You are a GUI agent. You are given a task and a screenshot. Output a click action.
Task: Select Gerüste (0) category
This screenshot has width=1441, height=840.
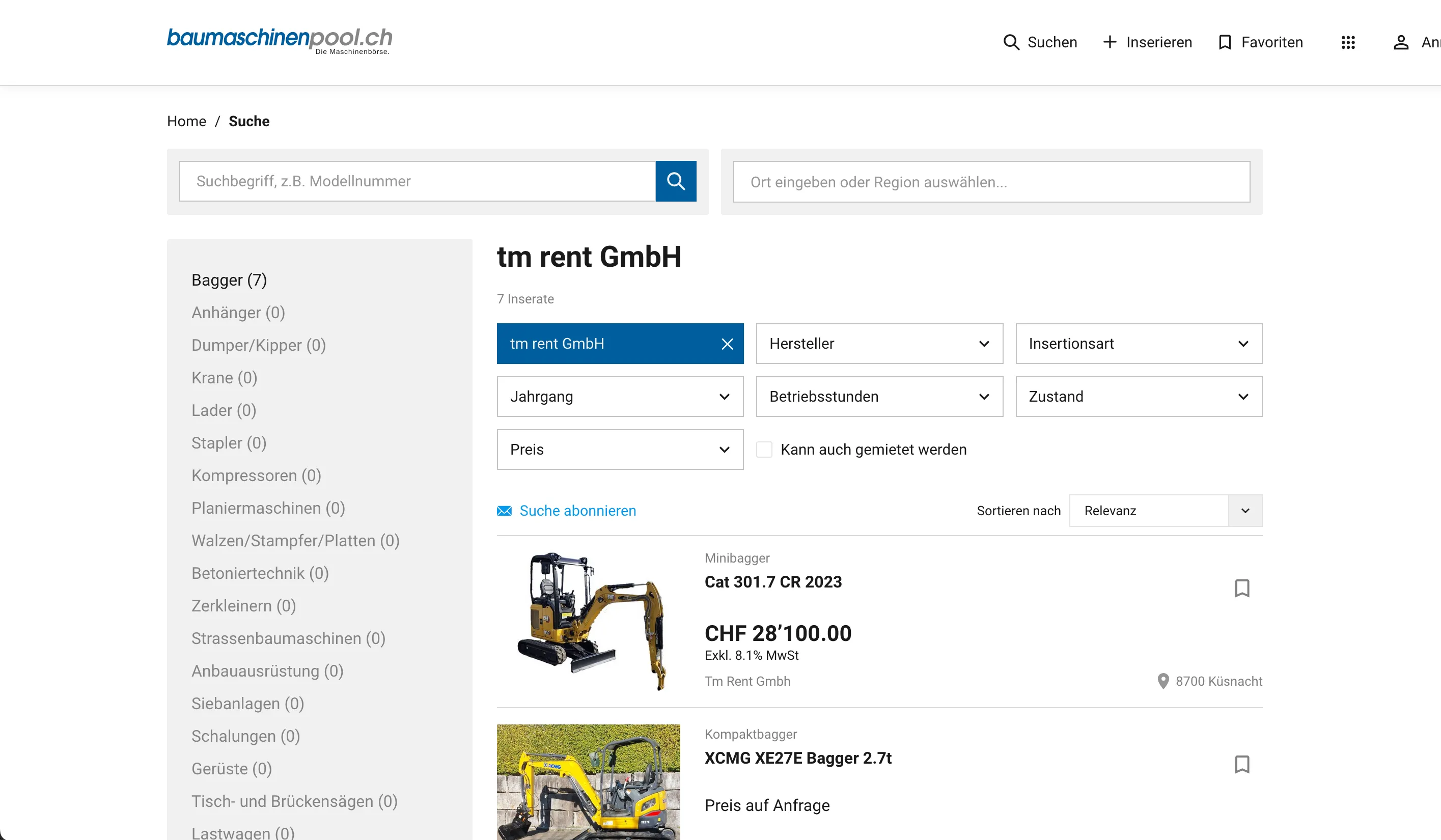[x=232, y=769]
